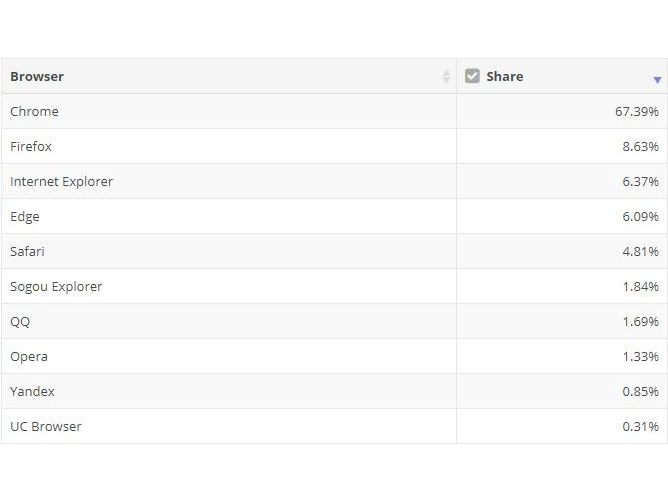Screen dimensions: 668x501
Task: Click the 0.31% share value
Action: pyautogui.click(x=640, y=427)
